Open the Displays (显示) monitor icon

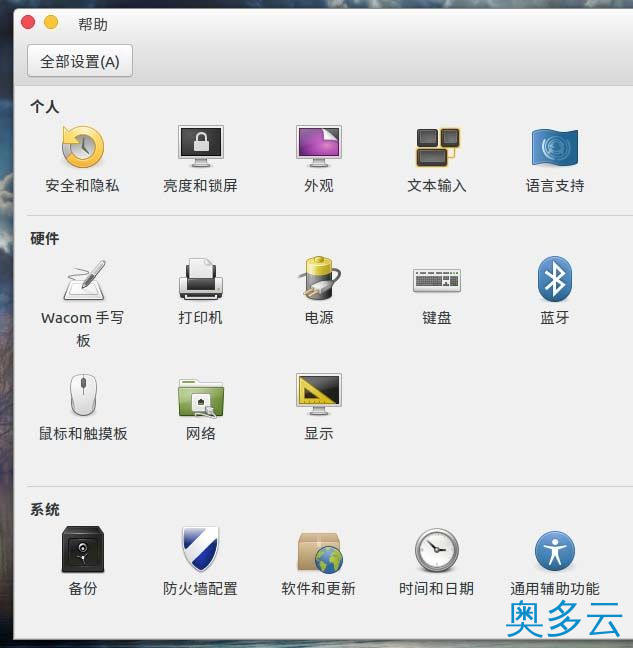[x=319, y=394]
